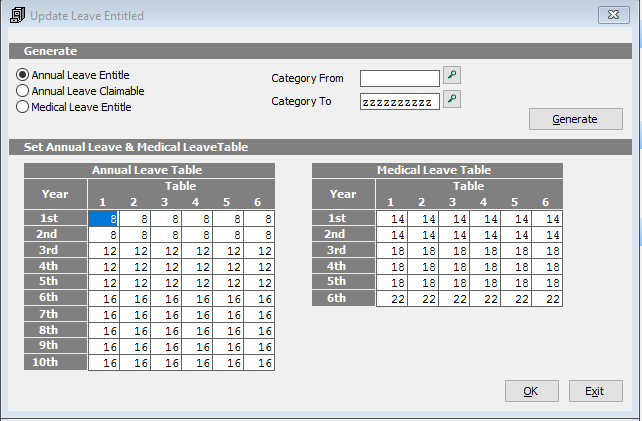Click Medical Leave 6th year row label
Image resolution: width=642 pixels, height=421 pixels.
[x=343, y=298]
